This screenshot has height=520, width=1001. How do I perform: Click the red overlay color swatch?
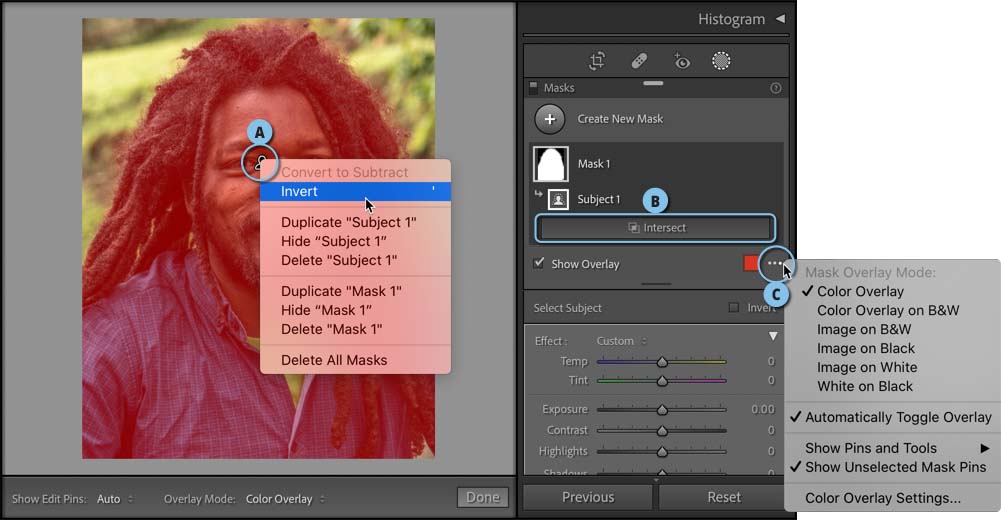751,263
